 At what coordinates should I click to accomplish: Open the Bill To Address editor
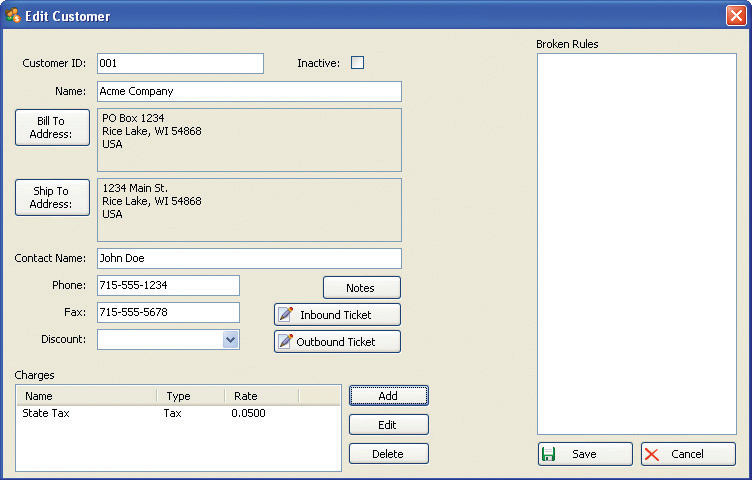pyautogui.click(x=52, y=128)
